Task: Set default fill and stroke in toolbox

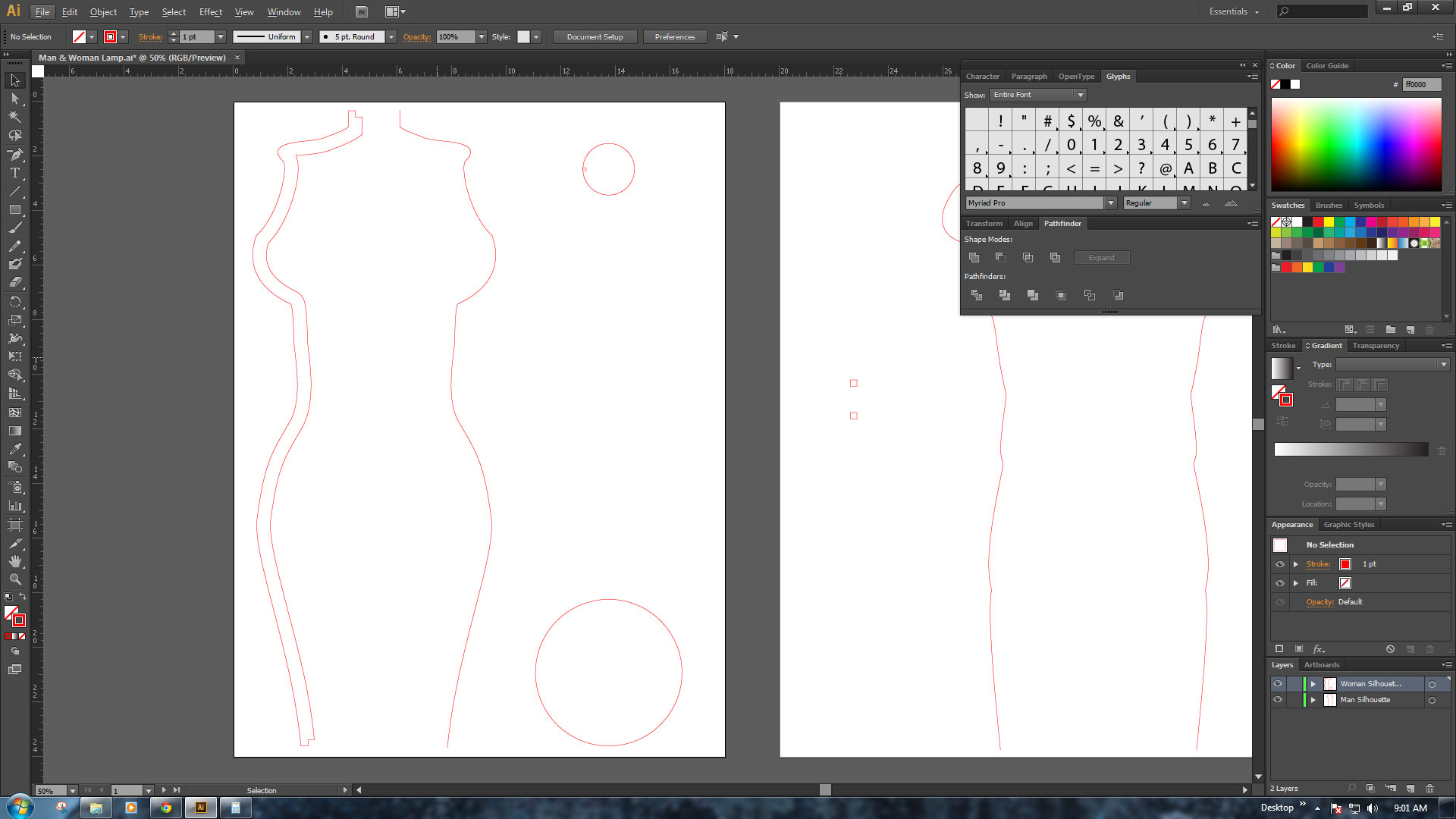Action: click(8, 598)
